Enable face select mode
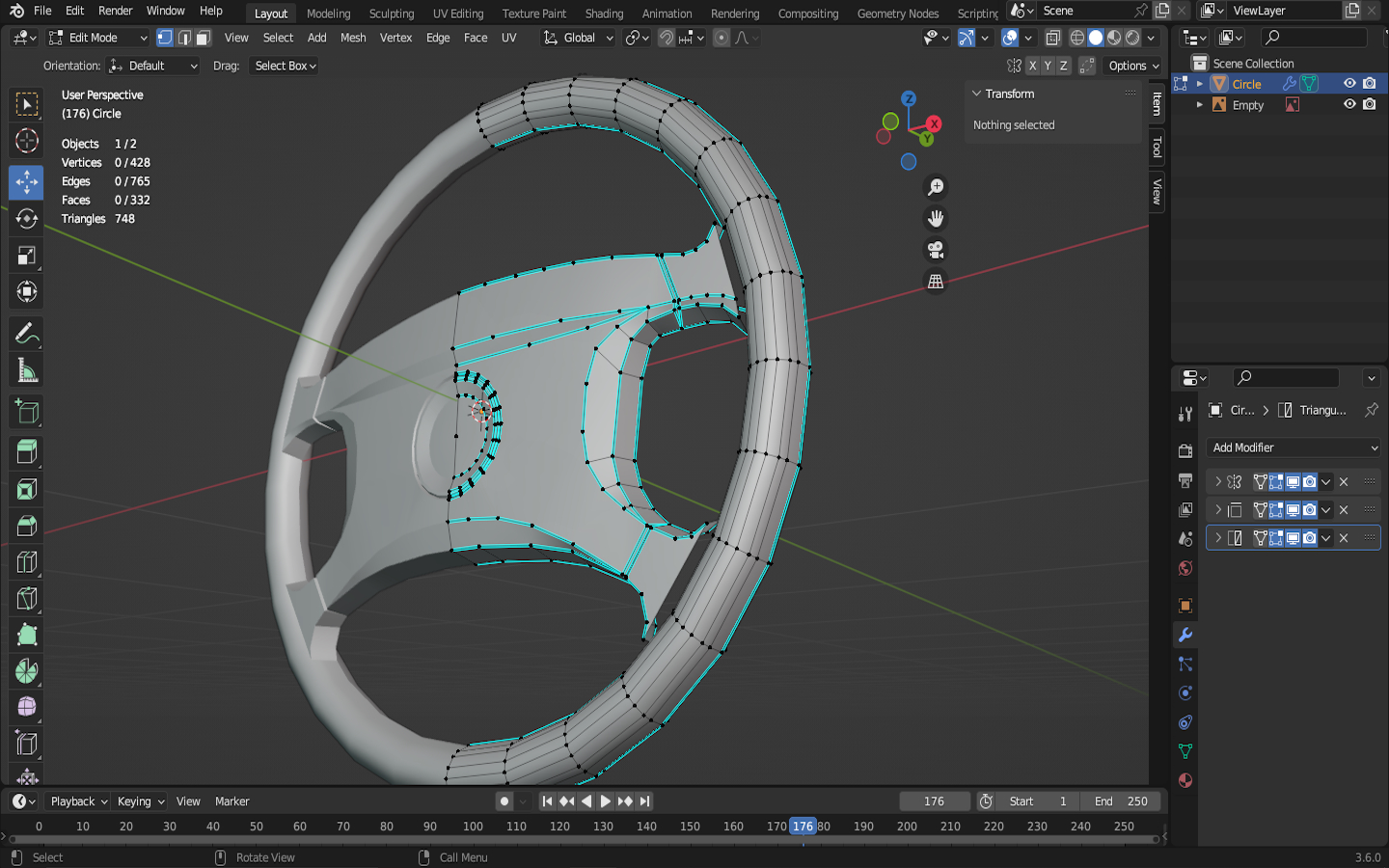The width and height of the screenshot is (1389, 868). tap(203, 38)
